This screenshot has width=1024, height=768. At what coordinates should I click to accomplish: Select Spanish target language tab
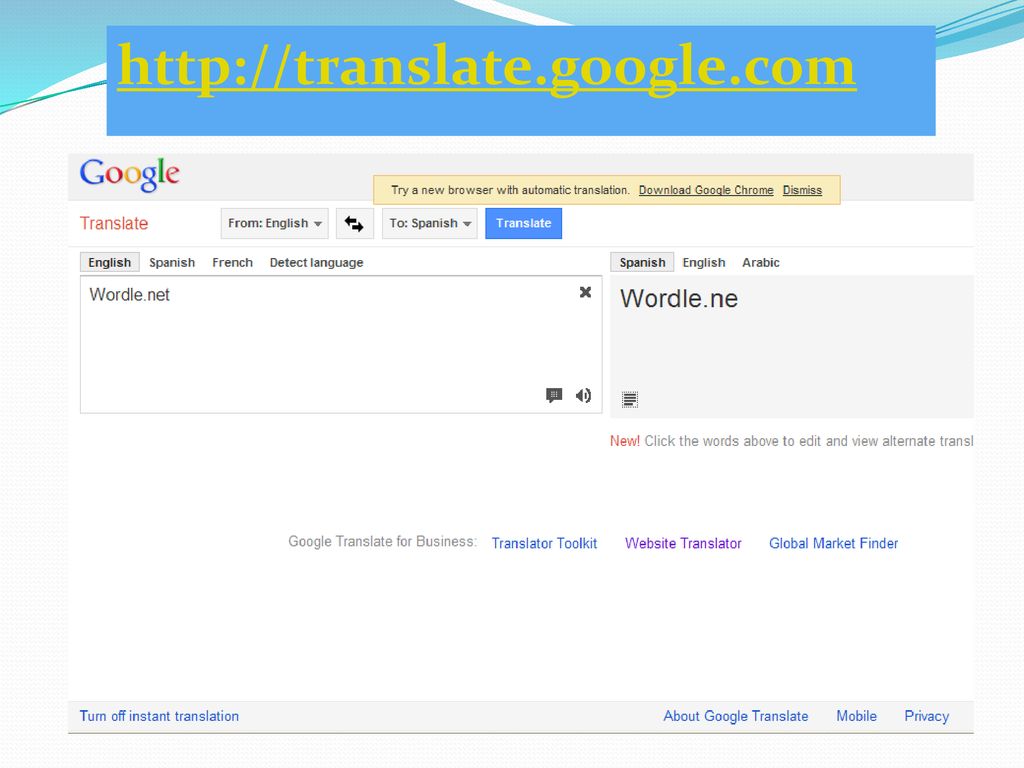pyautogui.click(x=642, y=263)
